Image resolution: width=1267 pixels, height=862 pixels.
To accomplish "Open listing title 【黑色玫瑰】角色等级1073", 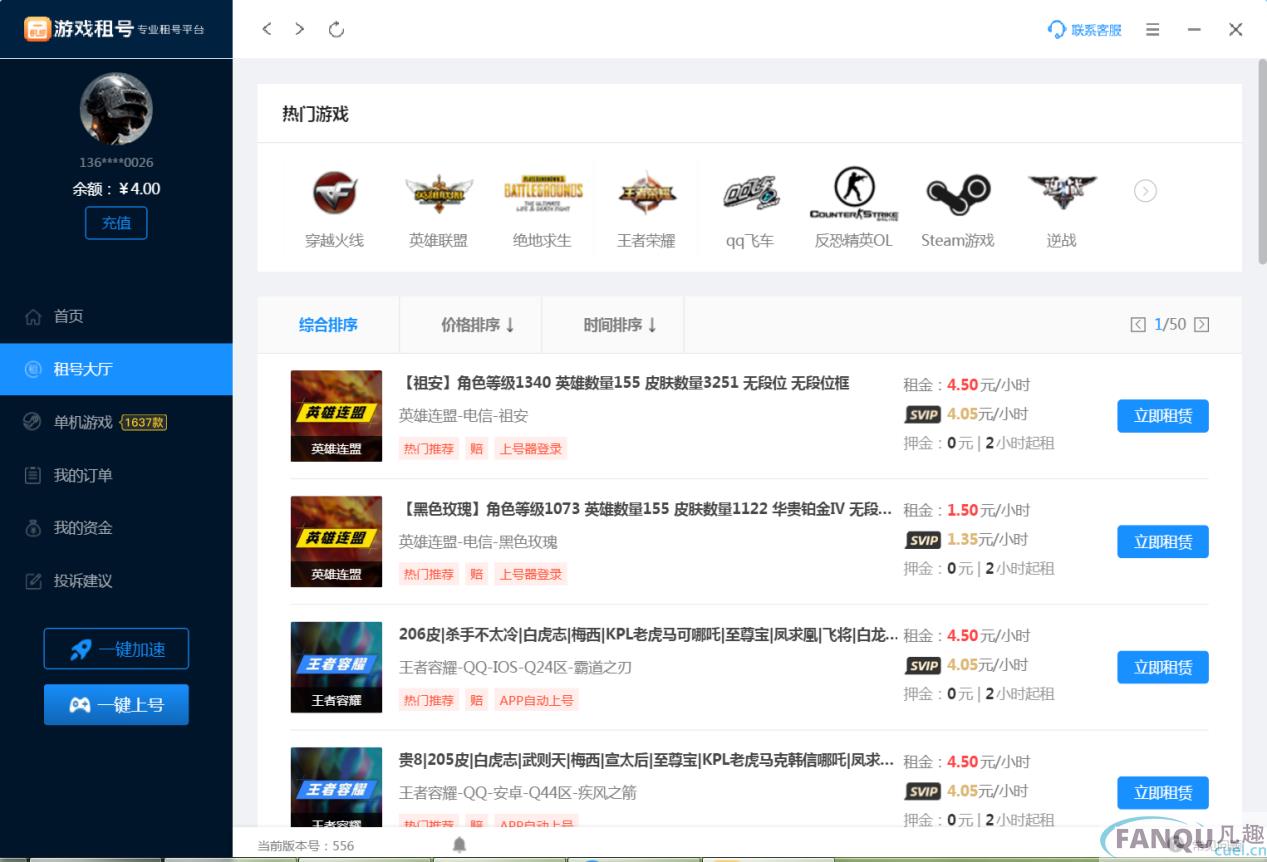I will pyautogui.click(x=646, y=509).
